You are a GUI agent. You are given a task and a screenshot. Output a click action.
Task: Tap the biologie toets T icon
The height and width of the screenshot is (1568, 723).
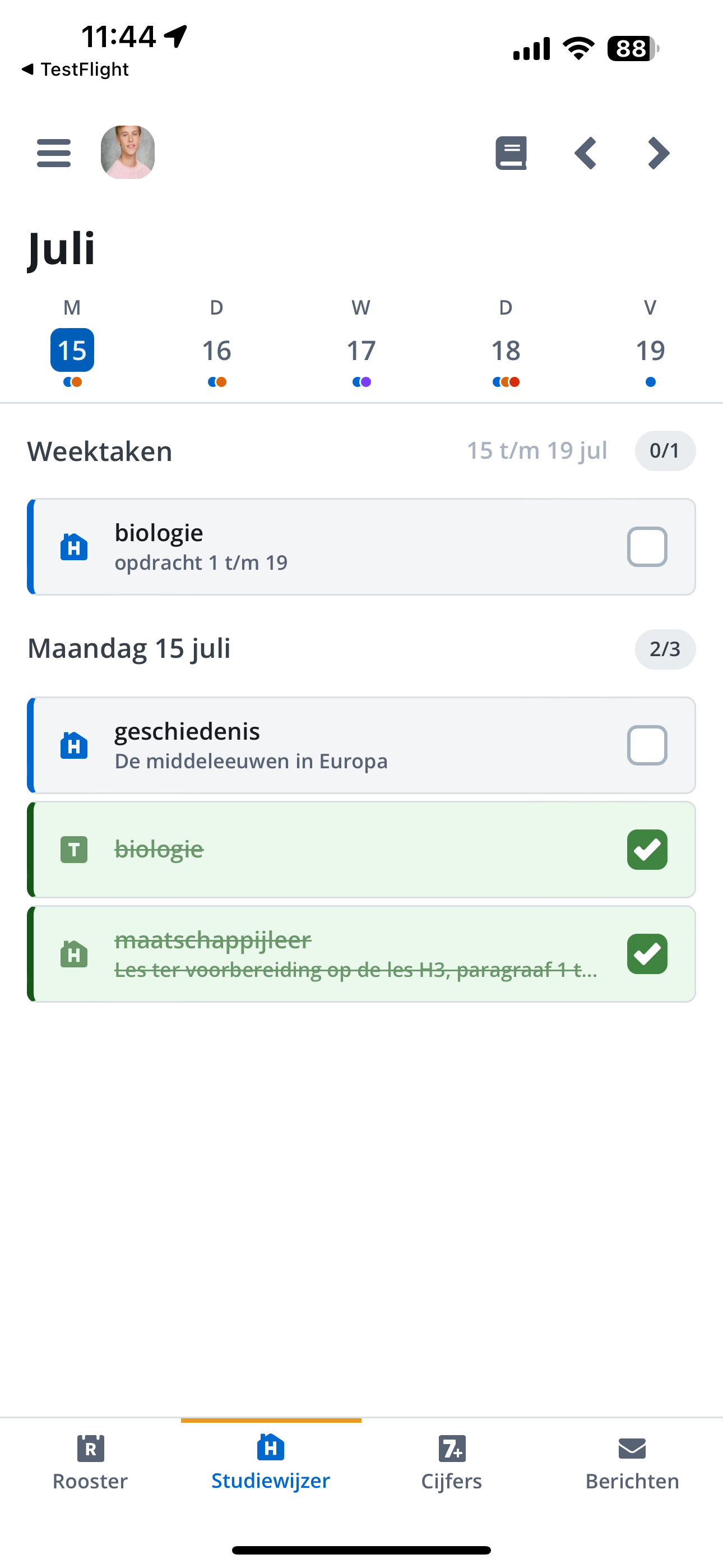[73, 850]
